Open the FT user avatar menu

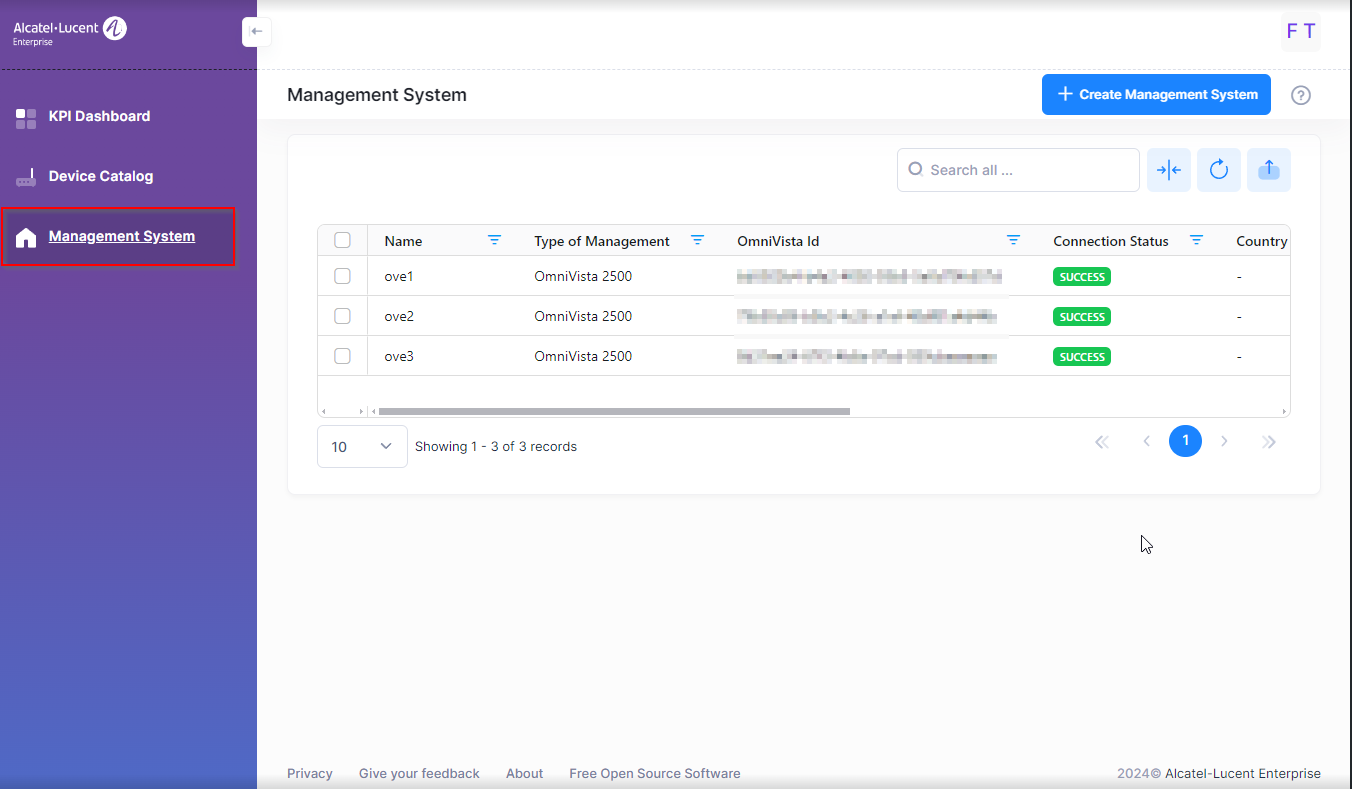coord(1300,32)
